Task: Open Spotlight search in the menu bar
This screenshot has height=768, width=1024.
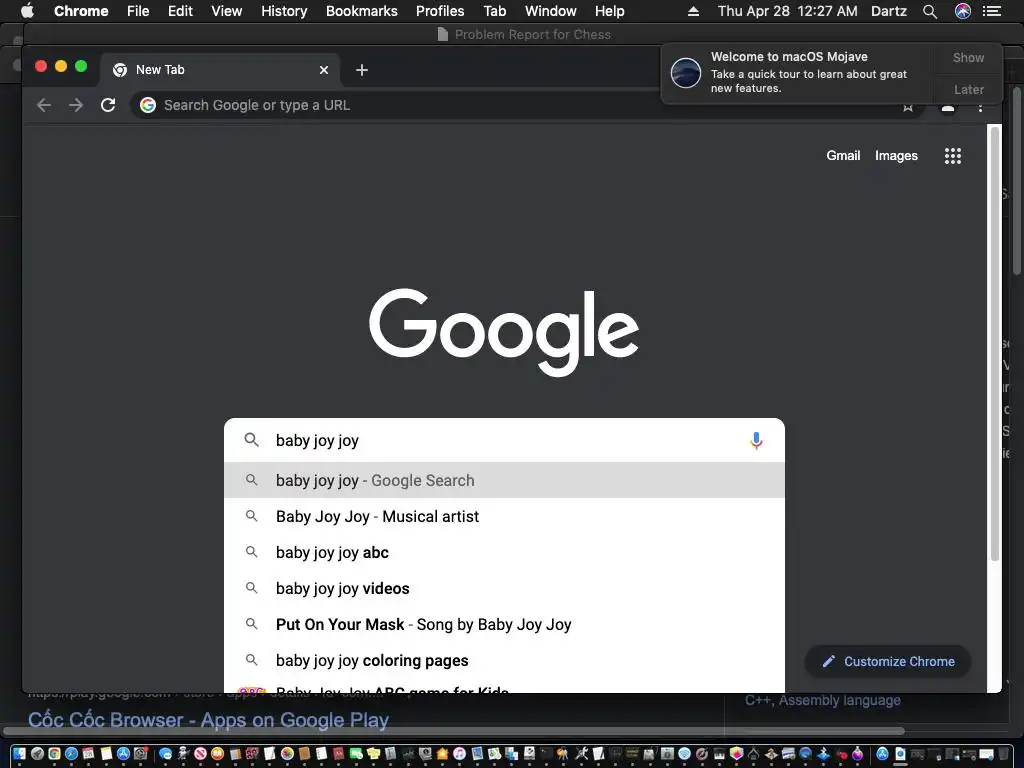Action: (930, 11)
